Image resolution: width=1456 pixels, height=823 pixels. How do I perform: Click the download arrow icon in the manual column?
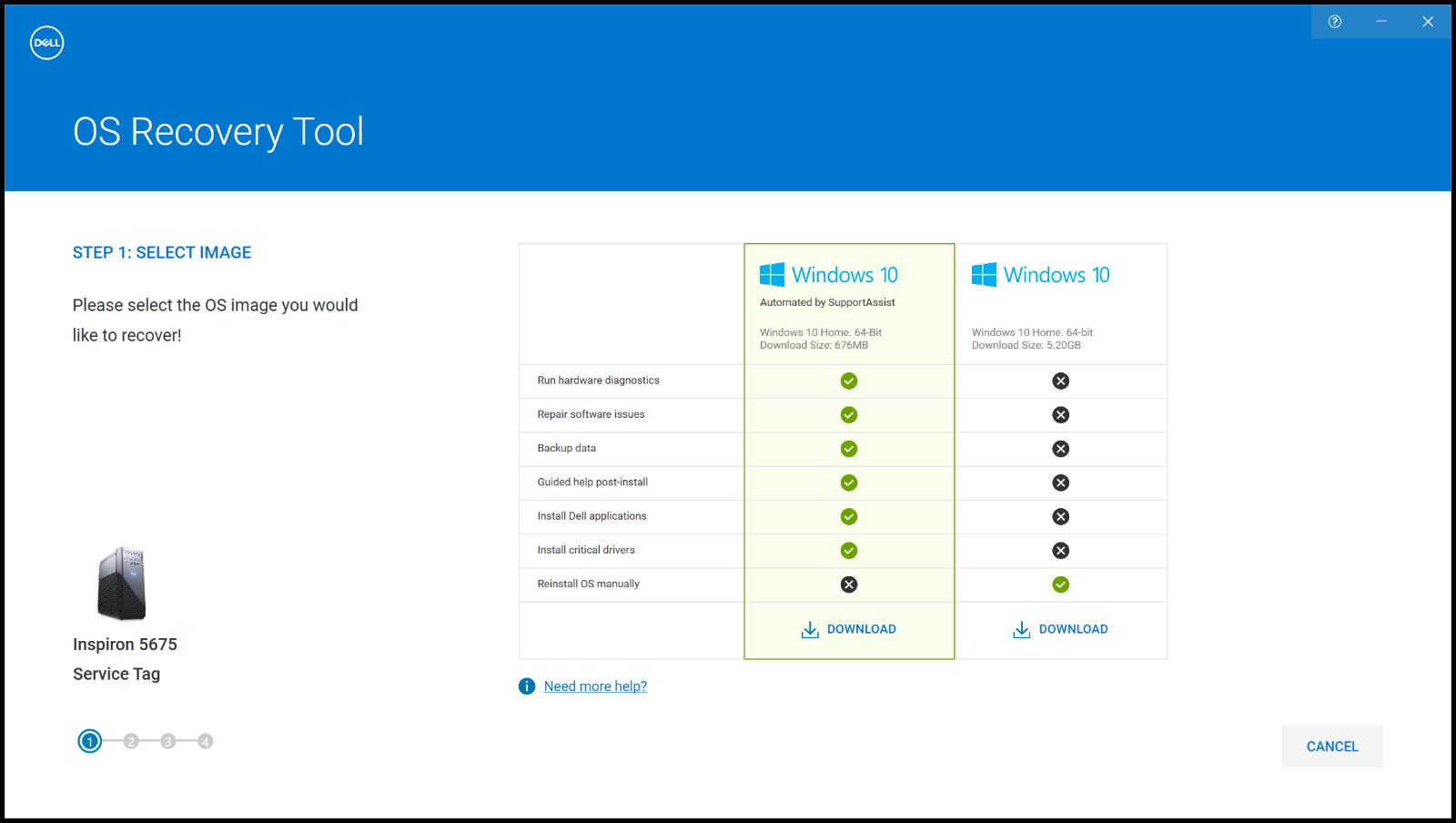coord(1021,628)
